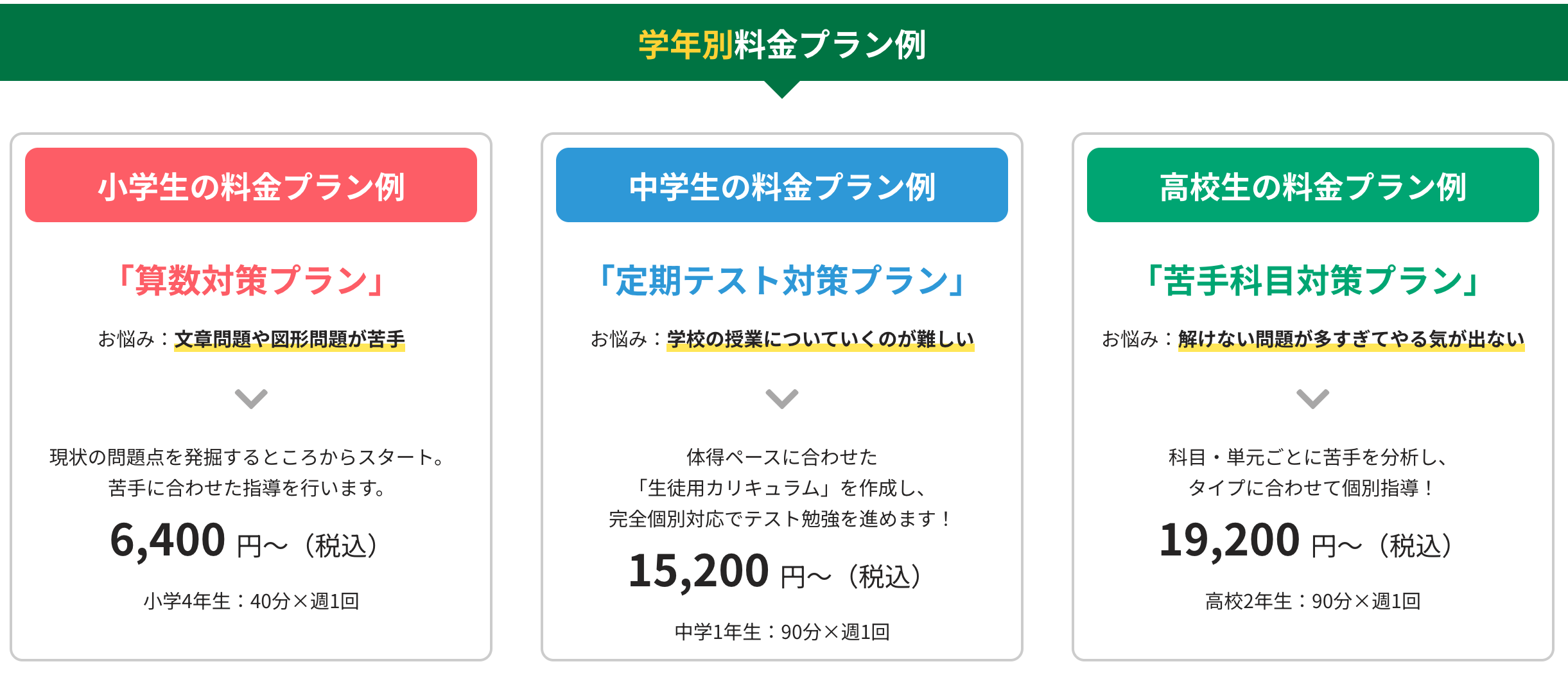Click the 学年別料金プラン例 header title
The width and height of the screenshot is (1568, 673).
[x=781, y=44]
